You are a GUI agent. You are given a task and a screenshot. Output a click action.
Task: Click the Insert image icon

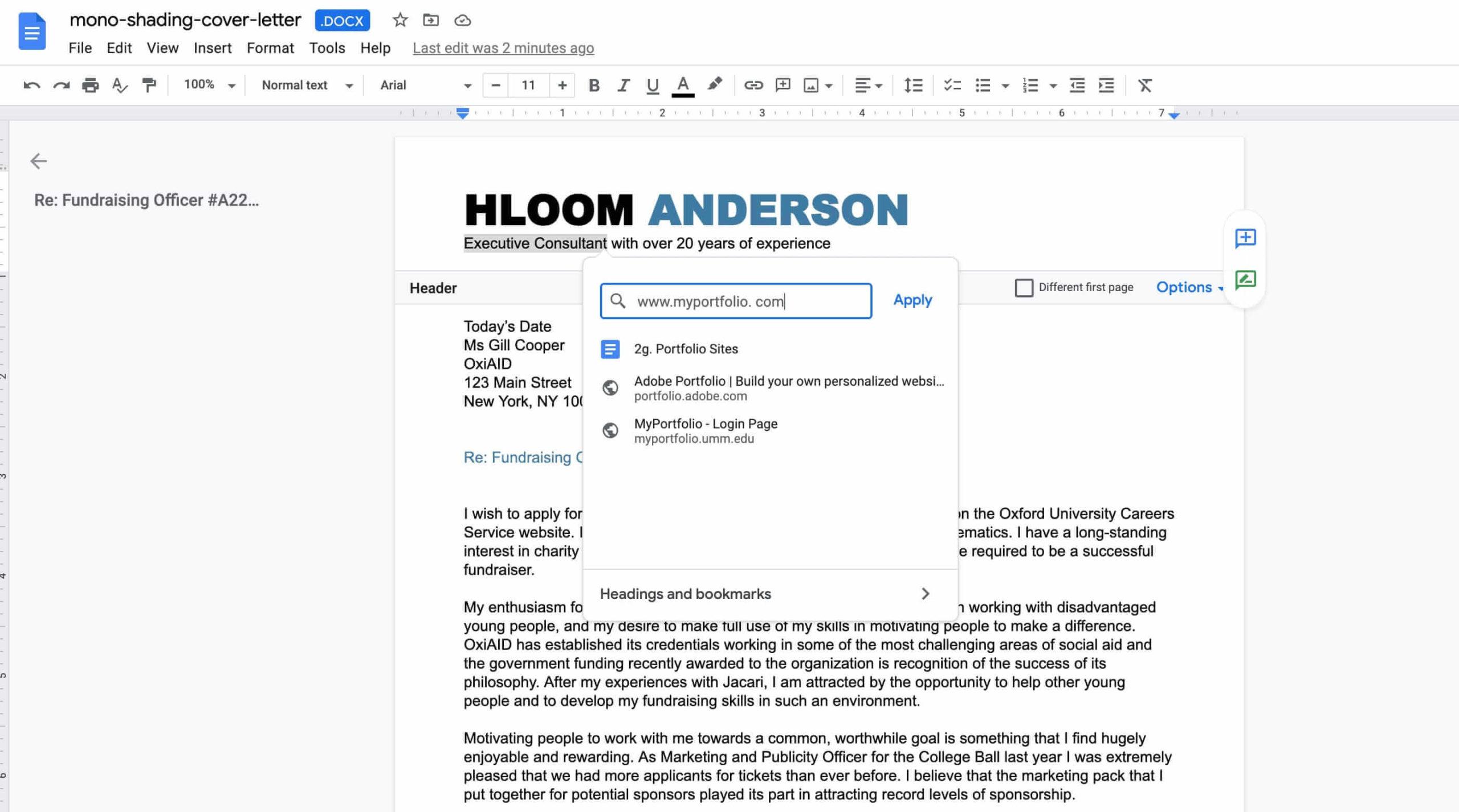tap(811, 85)
